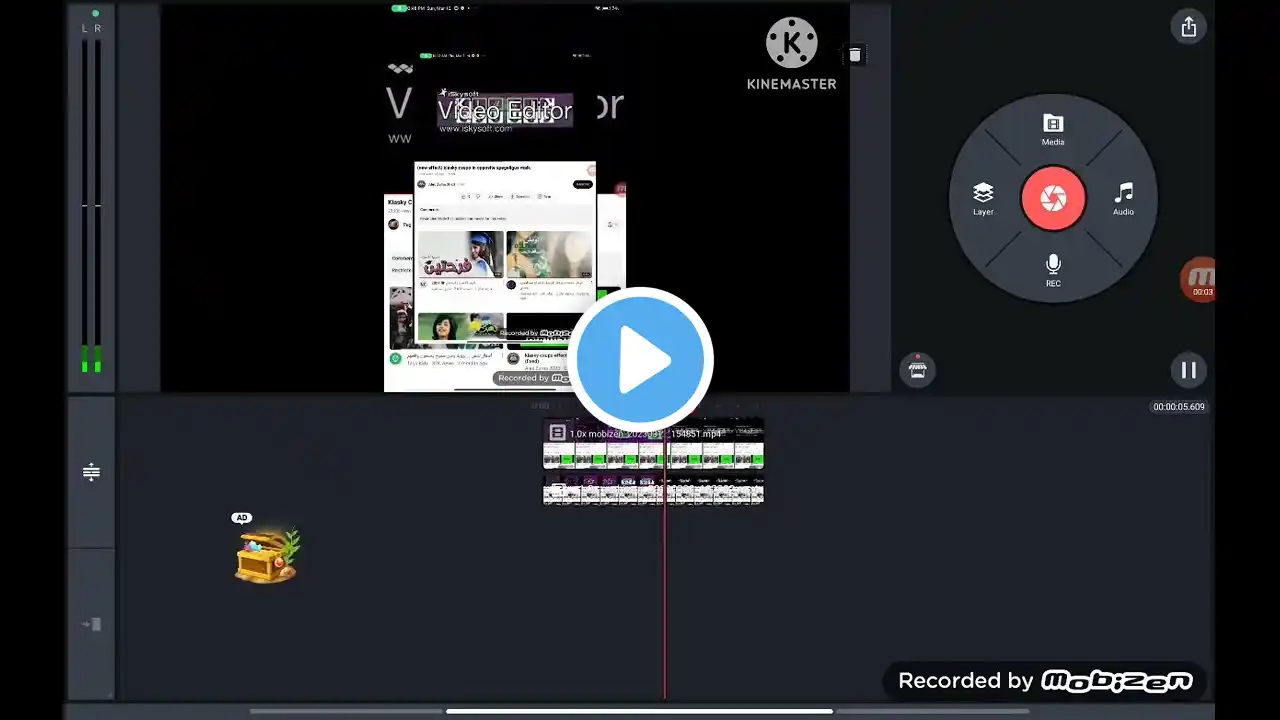Select the 1.0x mobizen video clip
Image resolution: width=1280 pixels, height=720 pixels.
coord(653,444)
